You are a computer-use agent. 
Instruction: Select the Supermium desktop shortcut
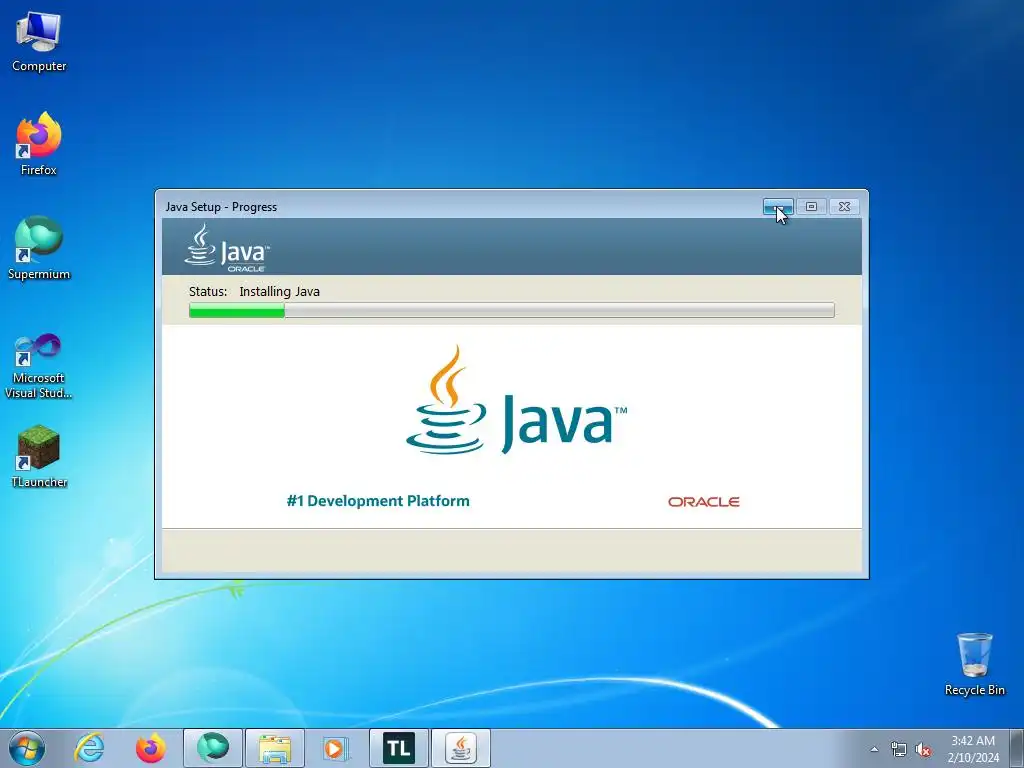(39, 248)
